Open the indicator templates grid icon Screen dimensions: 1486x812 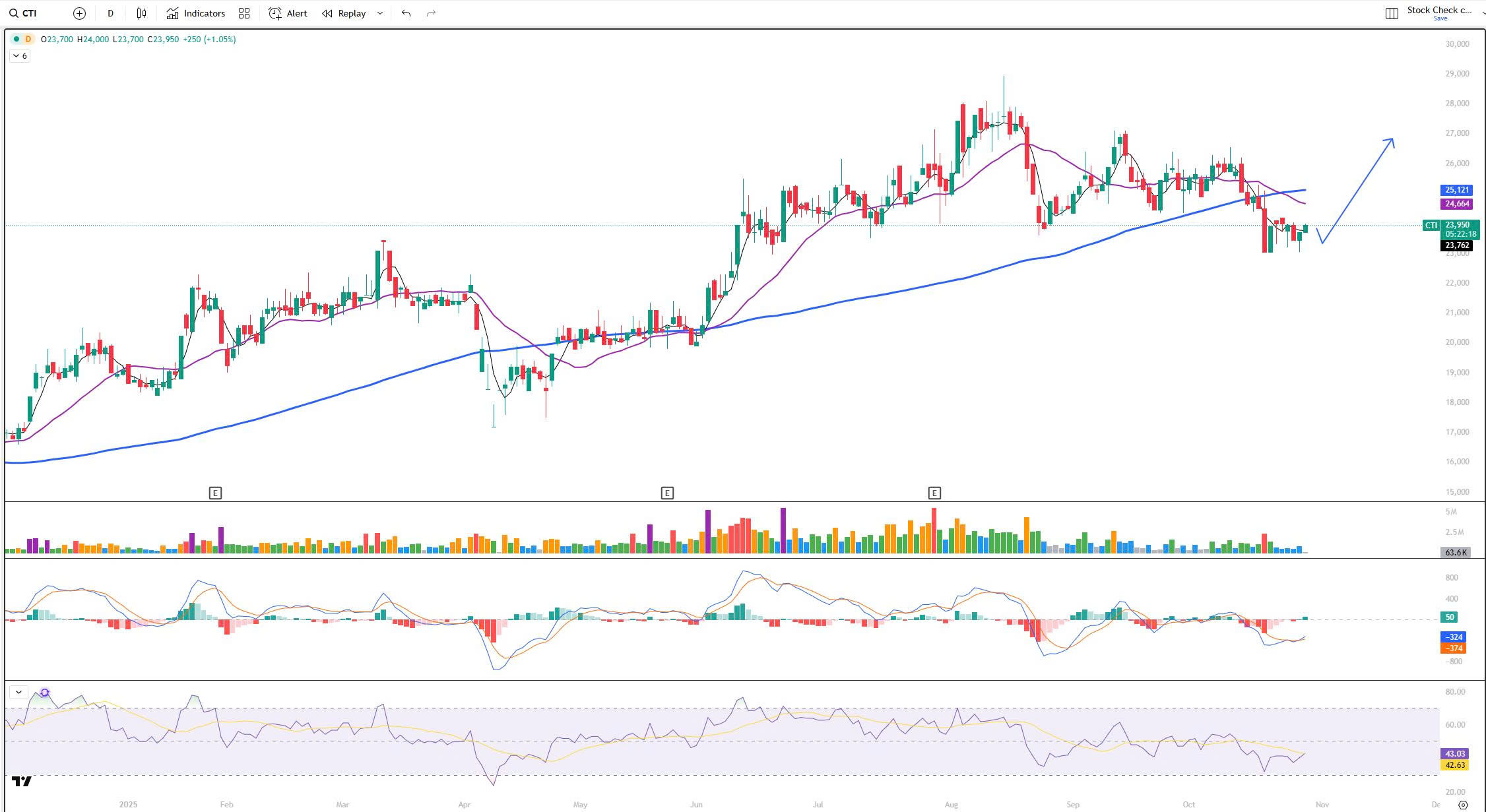point(244,13)
